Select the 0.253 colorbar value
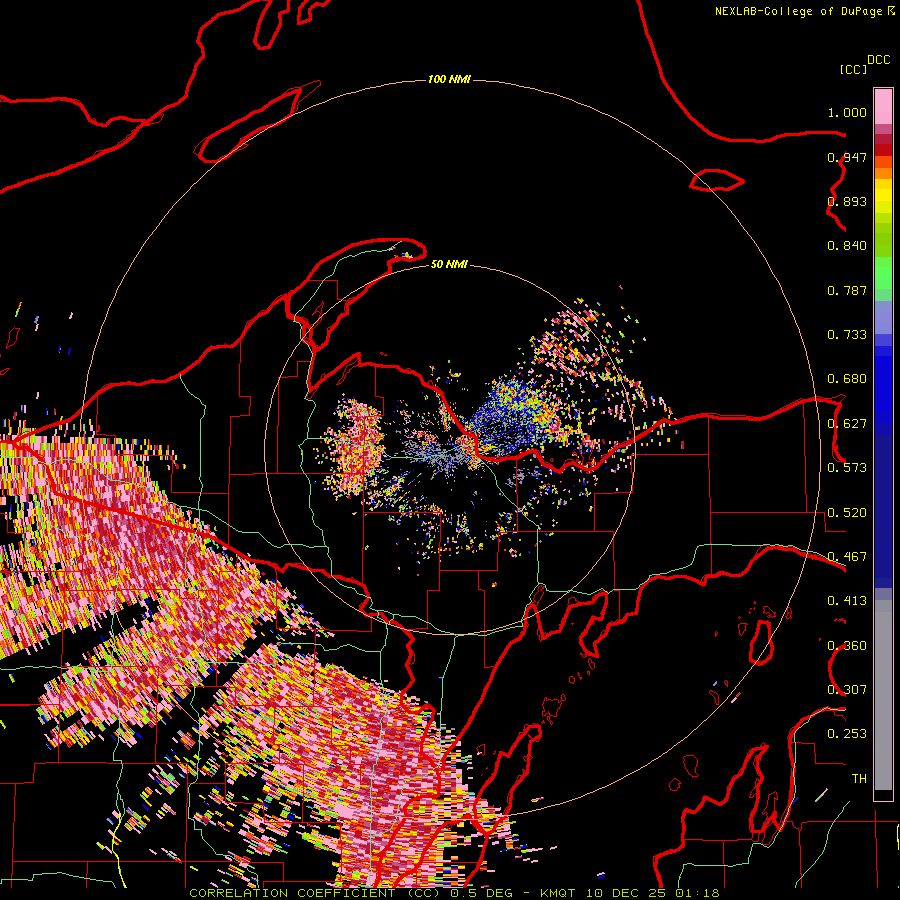The width and height of the screenshot is (900, 900). tap(847, 734)
